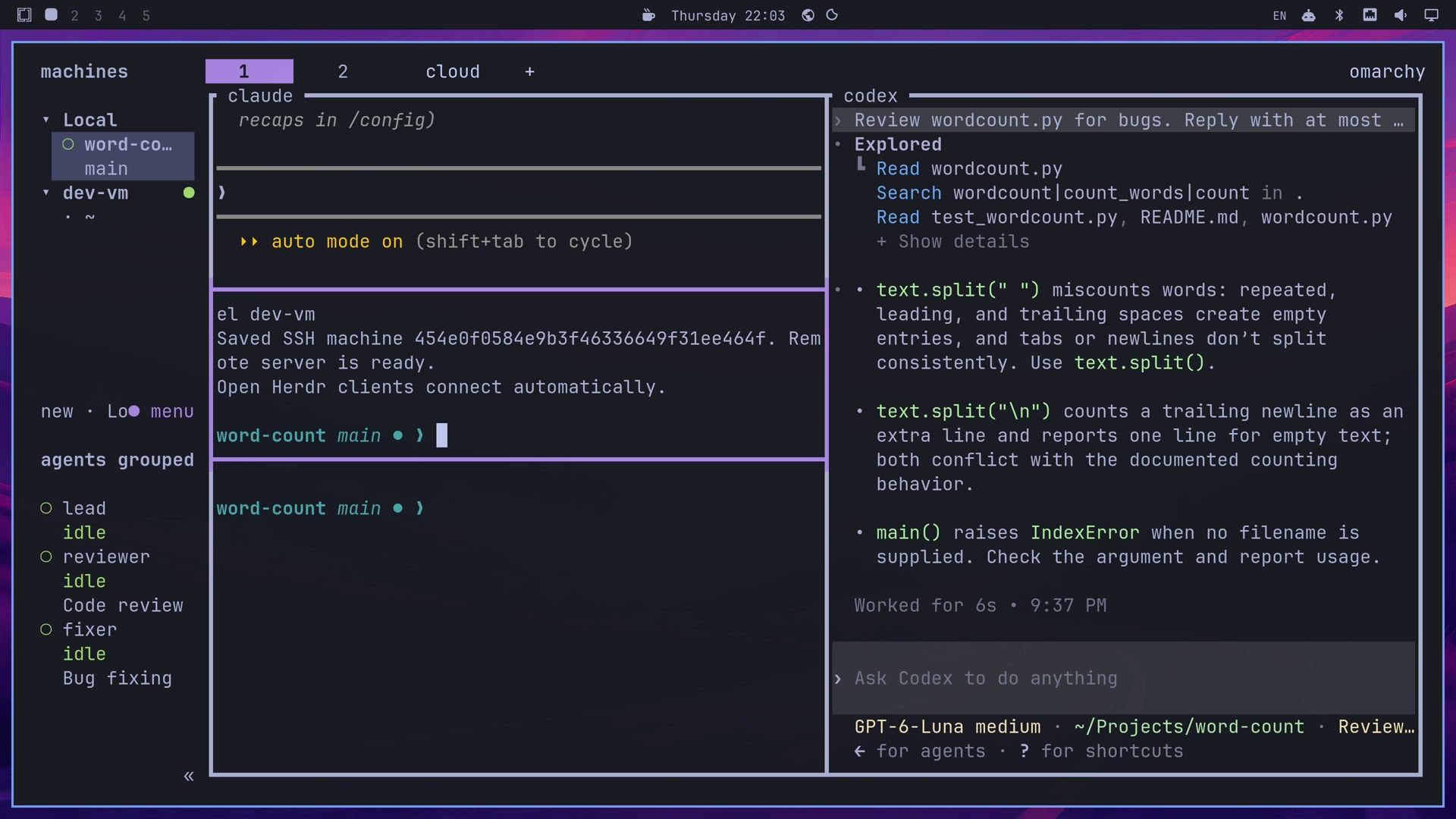Select the main branch row under word-co…
The image size is (1456, 819).
(x=123, y=168)
